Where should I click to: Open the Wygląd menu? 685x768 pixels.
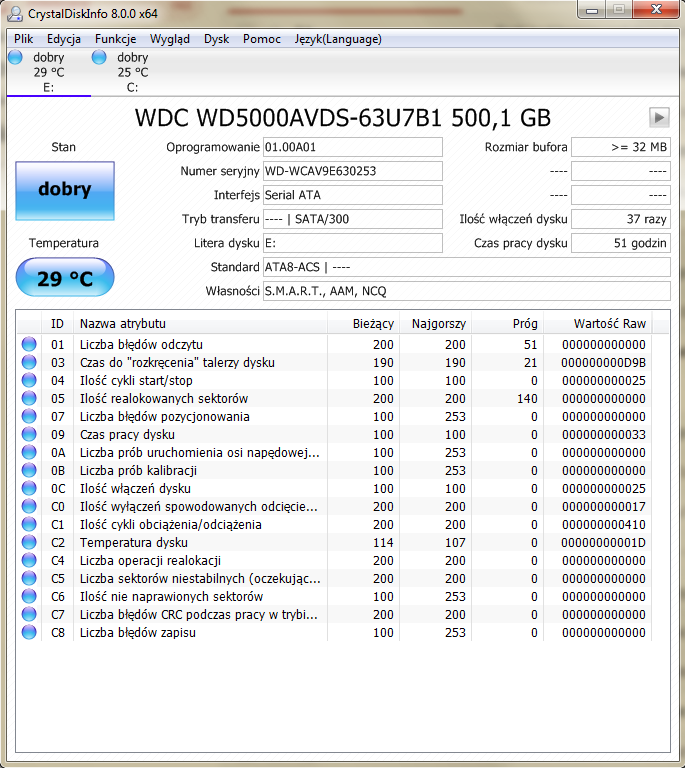pyautogui.click(x=170, y=39)
